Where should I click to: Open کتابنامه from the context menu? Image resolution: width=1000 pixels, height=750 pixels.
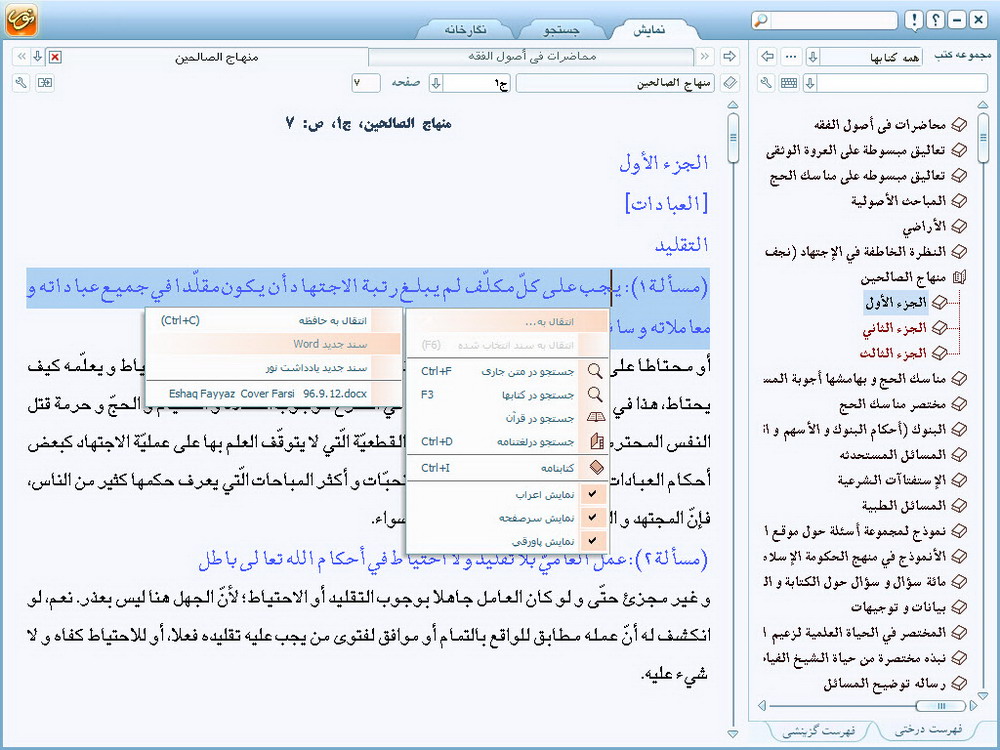(508, 468)
